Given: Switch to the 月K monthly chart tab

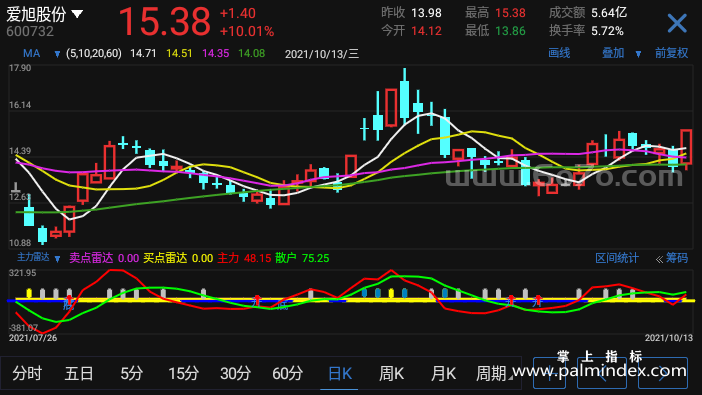Looking at the screenshot, I should click(443, 373).
